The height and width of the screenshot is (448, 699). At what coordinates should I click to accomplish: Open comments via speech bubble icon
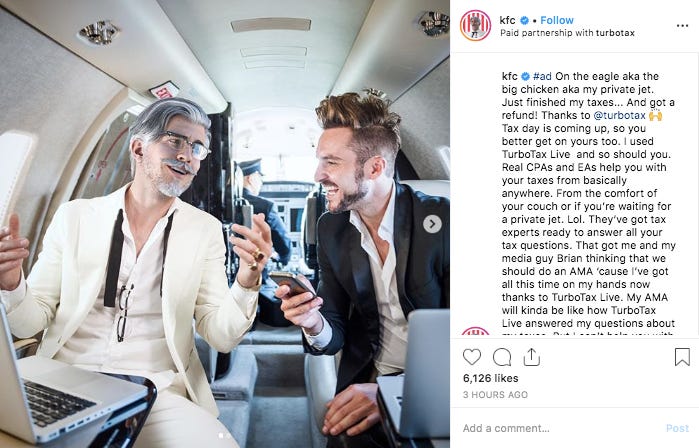click(502, 357)
